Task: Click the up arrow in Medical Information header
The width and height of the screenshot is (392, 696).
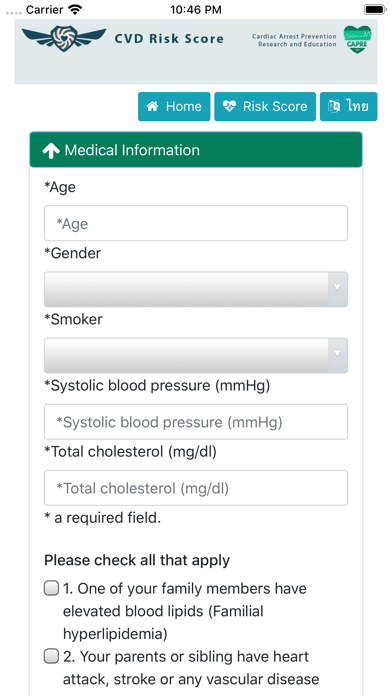Action: click(x=51, y=151)
